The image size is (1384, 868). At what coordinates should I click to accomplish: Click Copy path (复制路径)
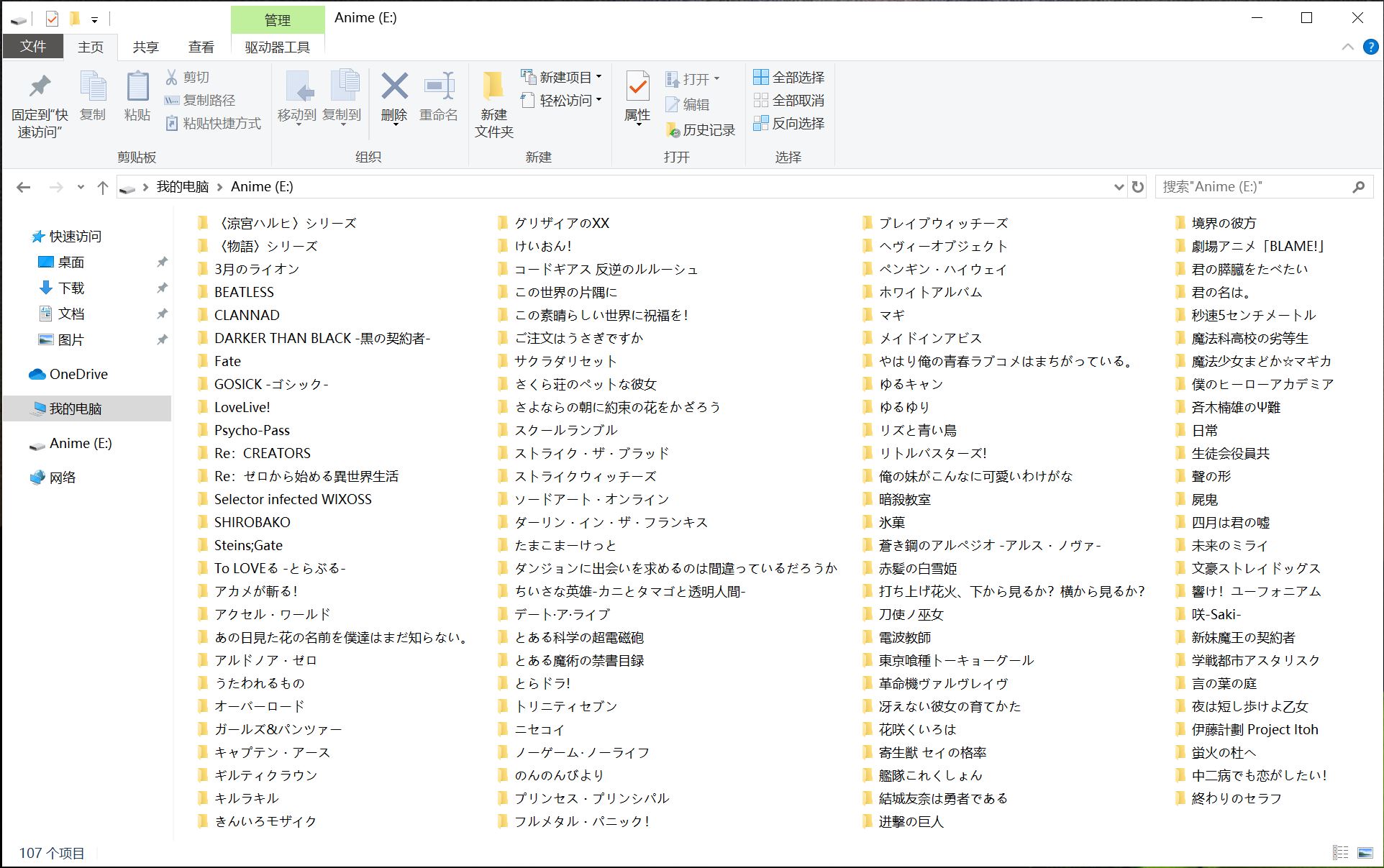[200, 100]
